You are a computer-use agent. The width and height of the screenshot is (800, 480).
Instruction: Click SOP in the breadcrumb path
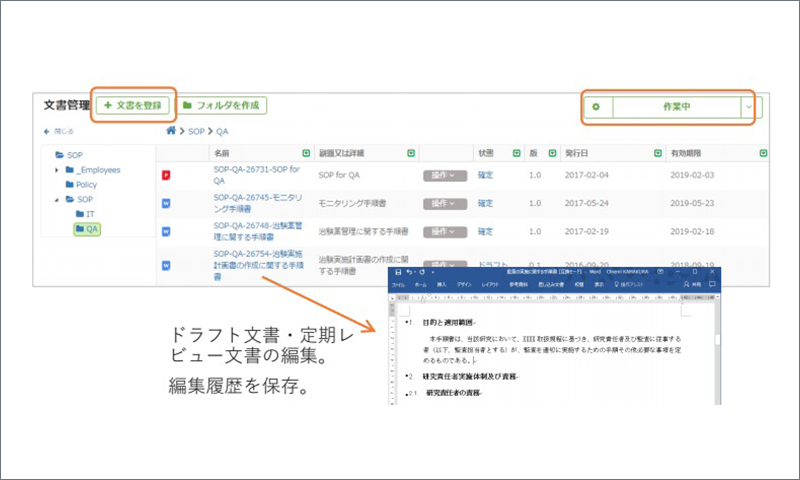pos(196,131)
